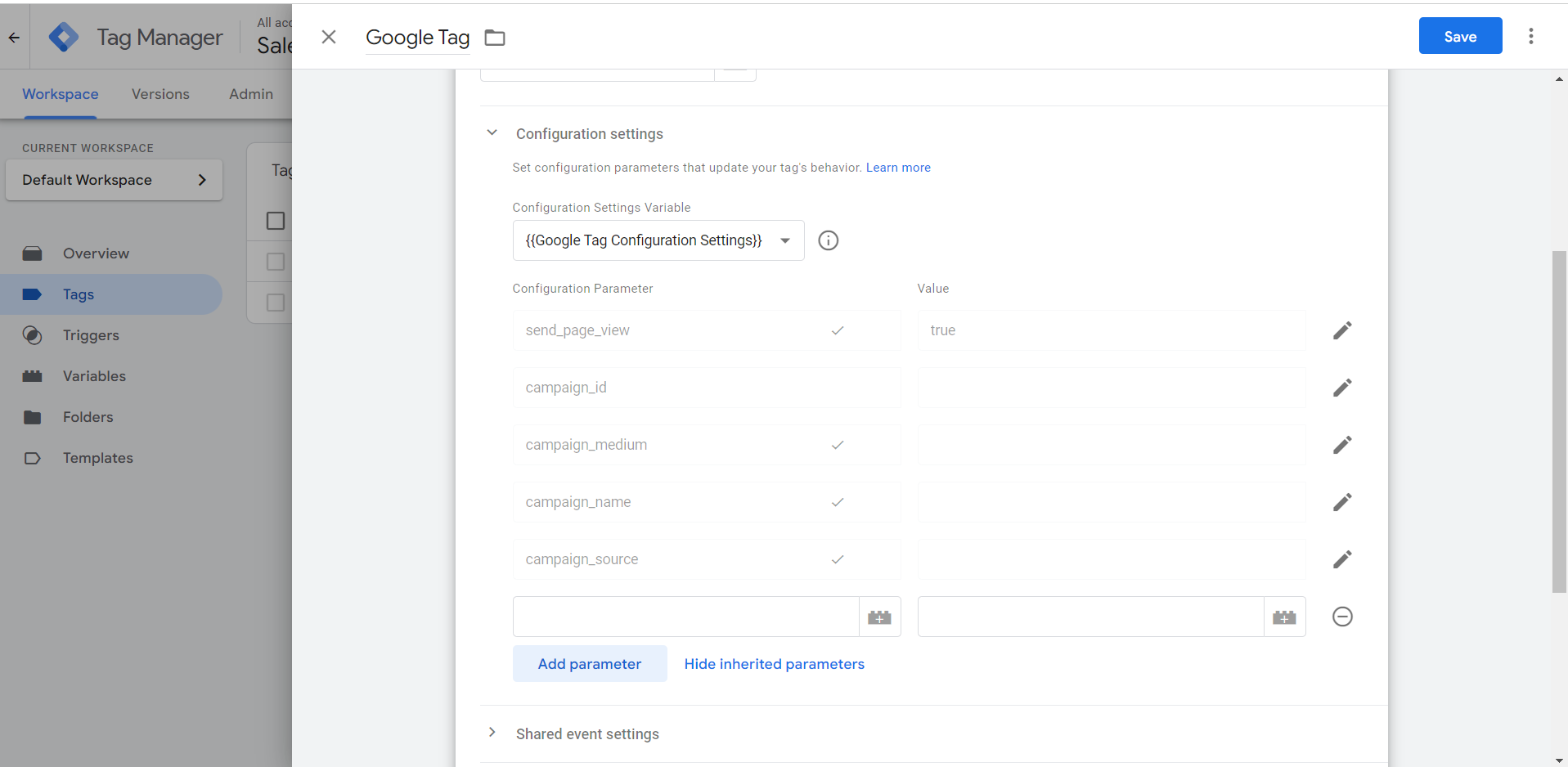
Task: Click the Triggers sidebar icon
Action: tap(33, 335)
